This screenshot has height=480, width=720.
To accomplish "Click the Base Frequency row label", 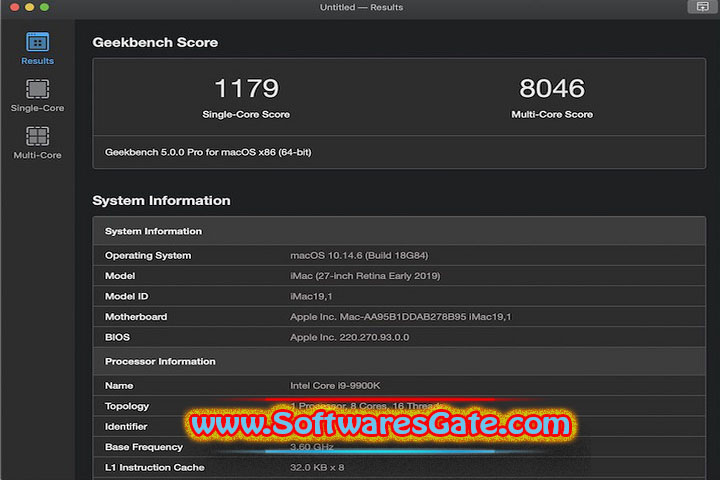I will click(x=144, y=447).
